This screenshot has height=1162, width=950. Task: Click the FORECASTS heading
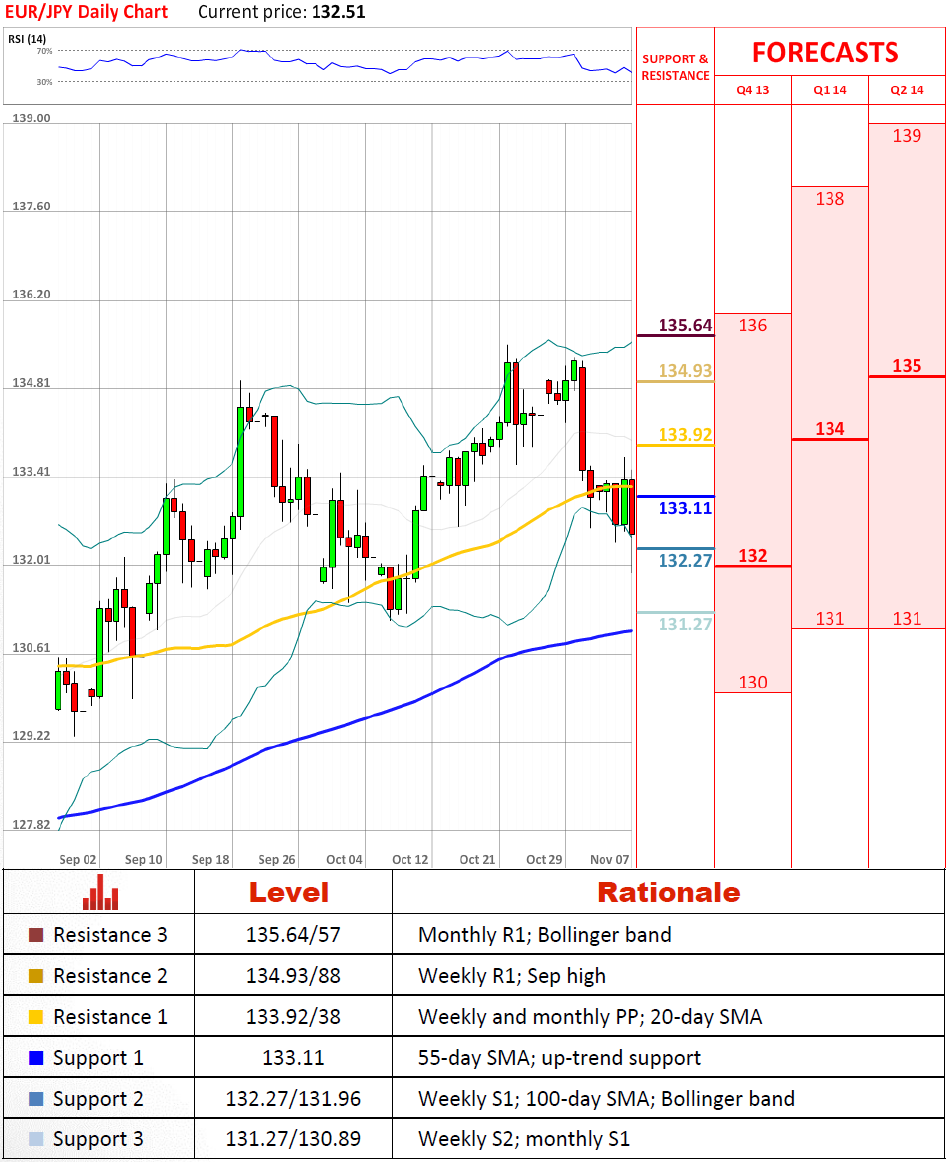825,52
